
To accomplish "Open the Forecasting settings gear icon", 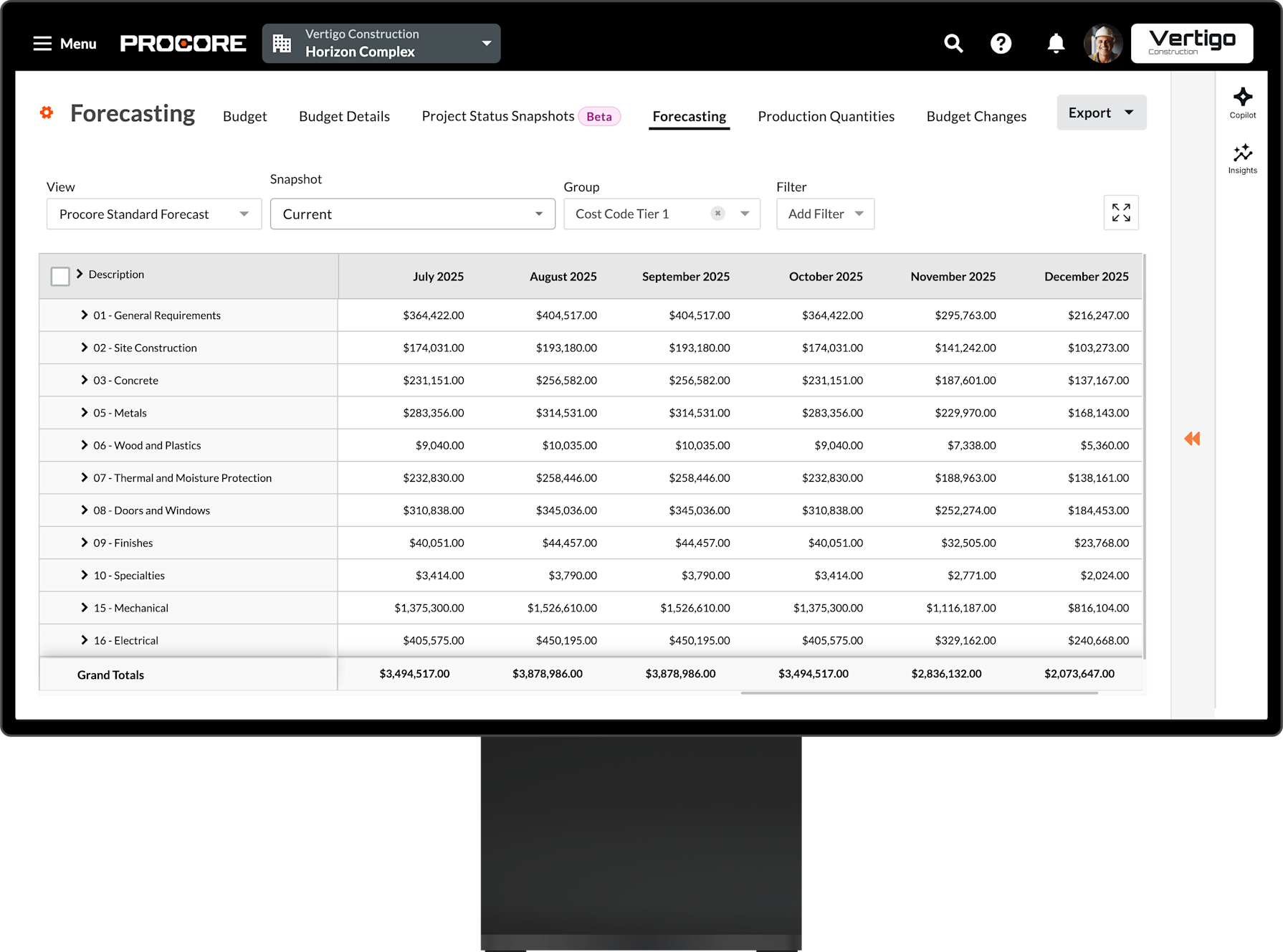I will click(x=46, y=113).
